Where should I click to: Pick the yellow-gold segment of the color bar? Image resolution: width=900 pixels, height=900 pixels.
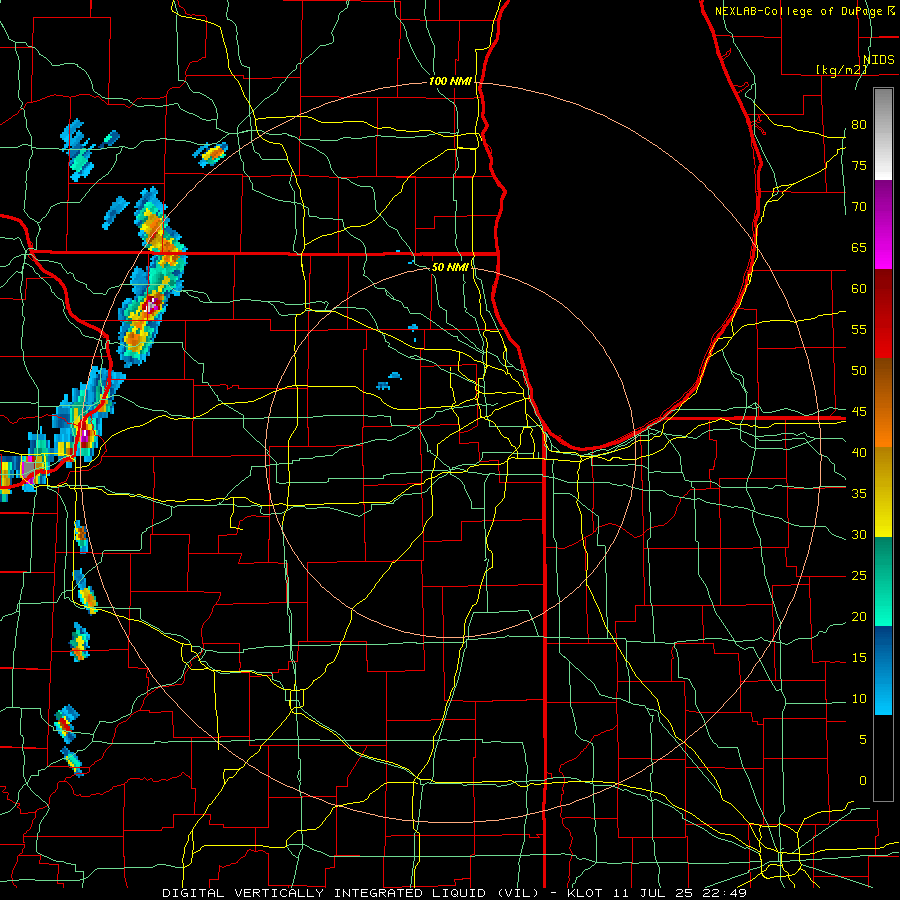(x=883, y=492)
